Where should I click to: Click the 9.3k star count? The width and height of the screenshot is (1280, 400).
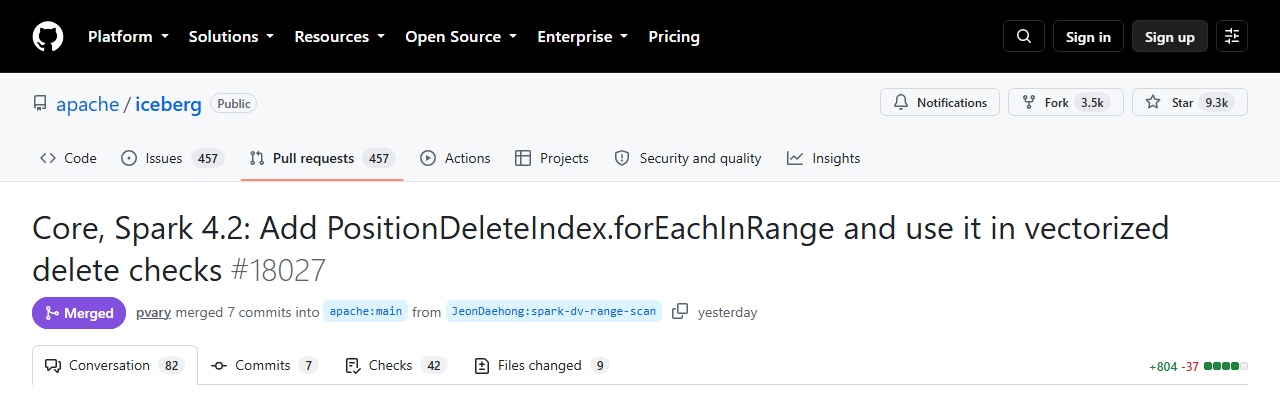tap(1216, 102)
